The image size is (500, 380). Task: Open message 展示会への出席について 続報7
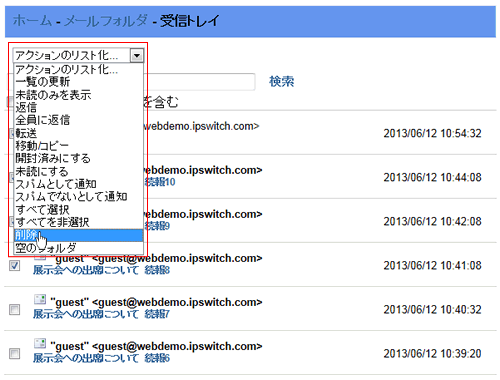[x=101, y=314]
